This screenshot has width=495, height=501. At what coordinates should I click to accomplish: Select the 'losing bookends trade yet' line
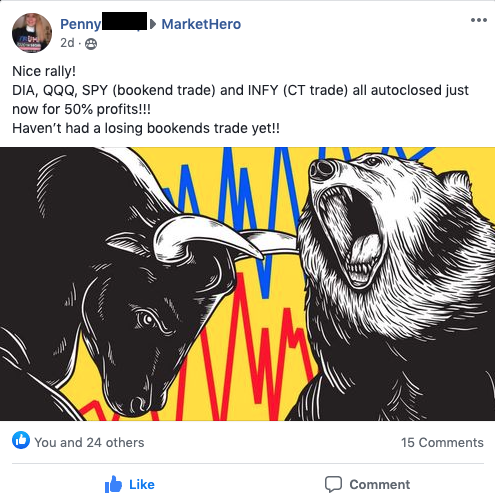[146, 128]
